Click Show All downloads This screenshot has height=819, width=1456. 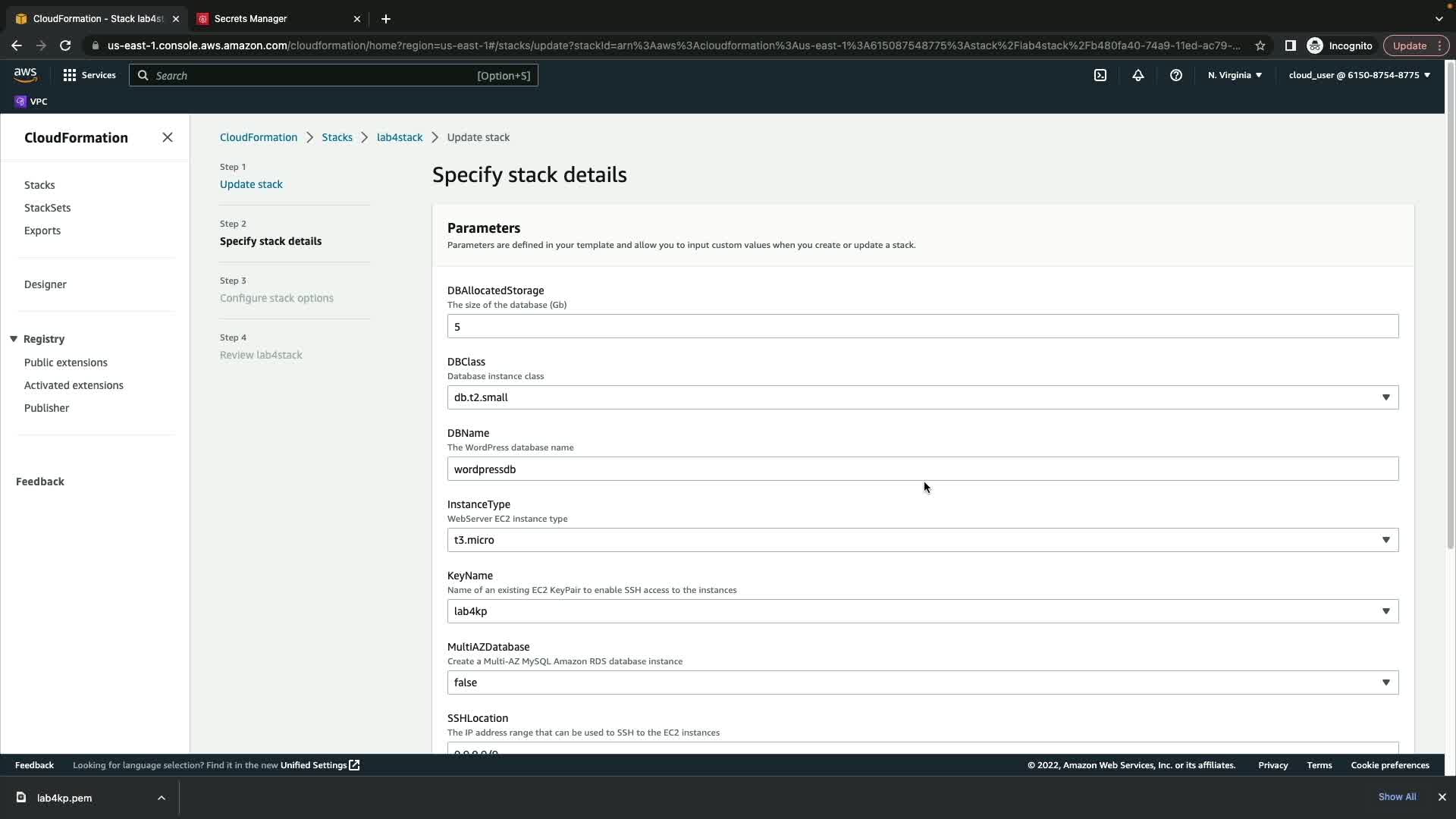tap(1397, 797)
